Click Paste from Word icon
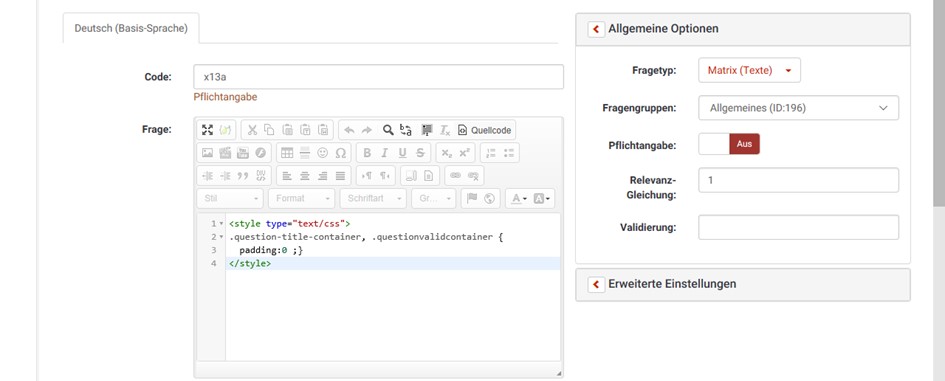Screen dimensions: 945x381 (323, 130)
